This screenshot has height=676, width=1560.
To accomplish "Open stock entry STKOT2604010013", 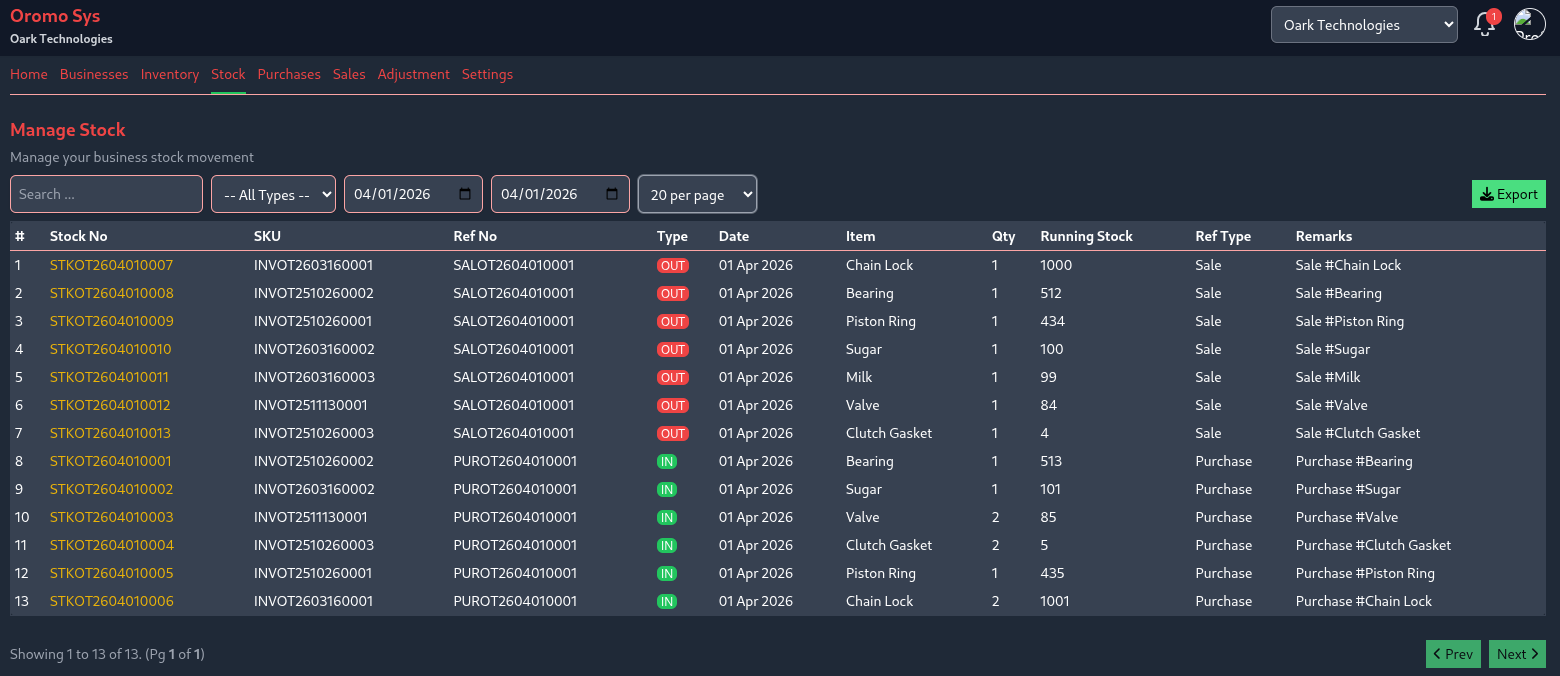I will click(110, 433).
